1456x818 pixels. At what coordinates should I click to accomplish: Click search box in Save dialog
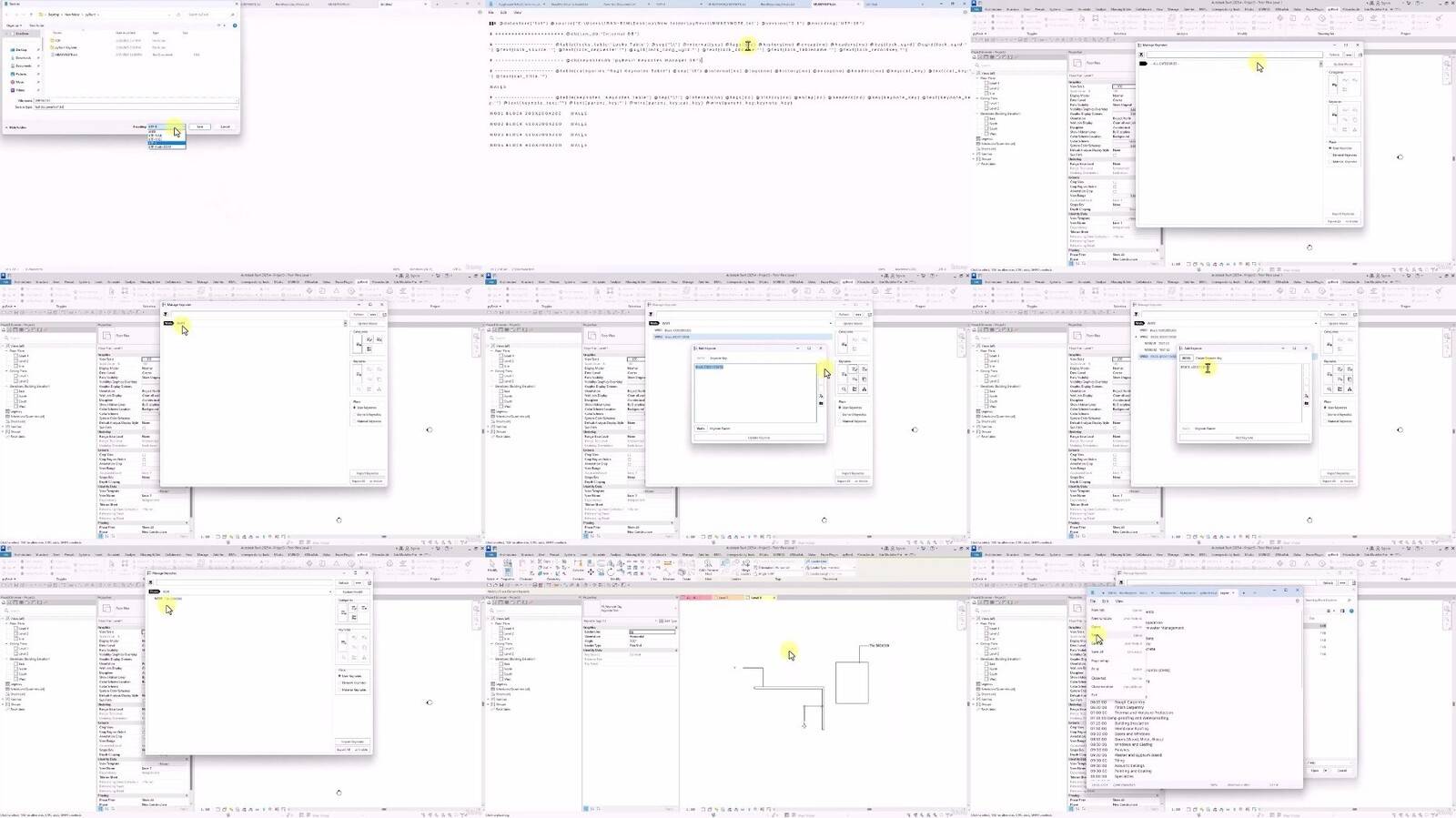pyautogui.click(x=210, y=15)
